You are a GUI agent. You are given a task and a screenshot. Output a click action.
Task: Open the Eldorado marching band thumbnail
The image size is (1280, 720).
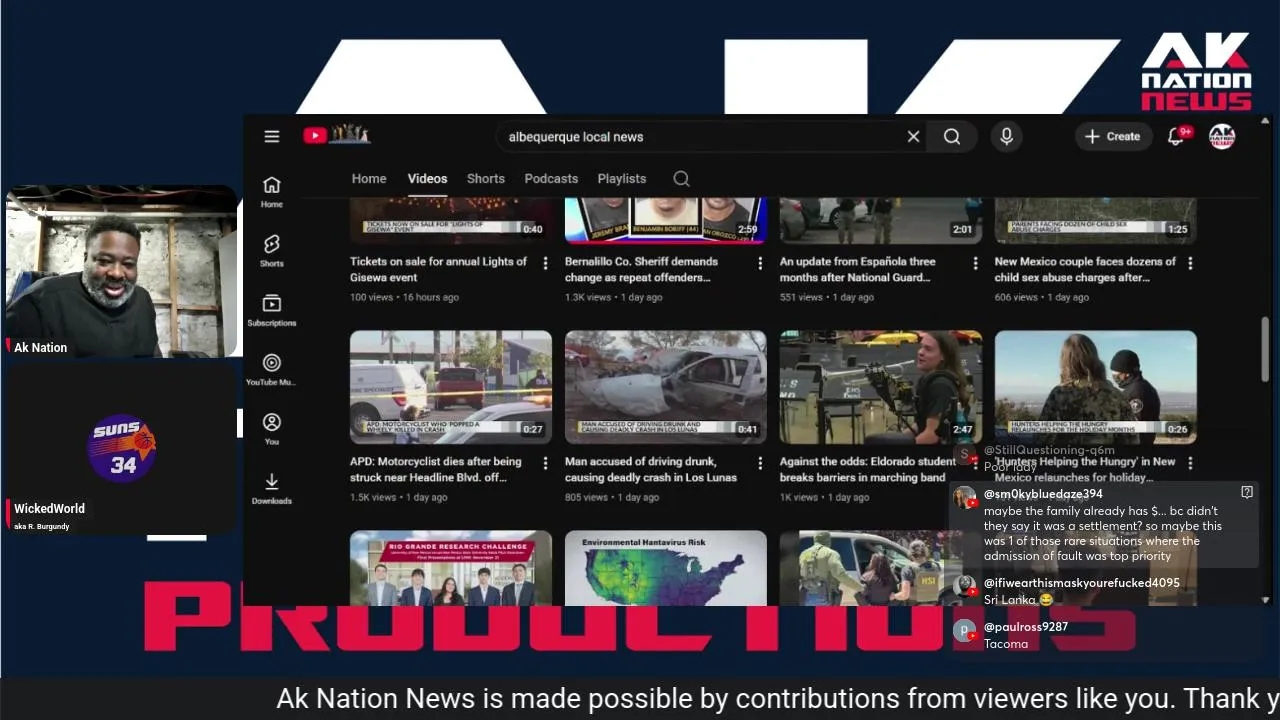[881, 387]
